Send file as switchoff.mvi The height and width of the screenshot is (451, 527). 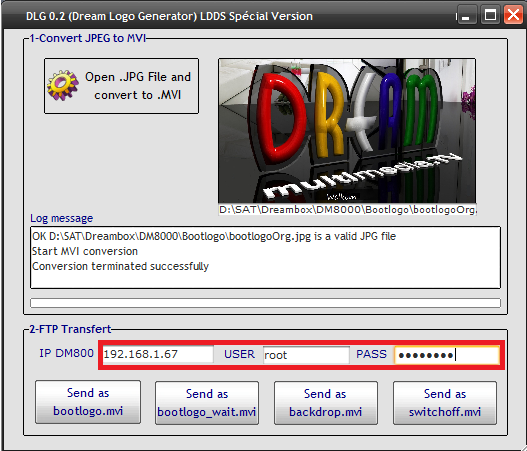[445, 403]
